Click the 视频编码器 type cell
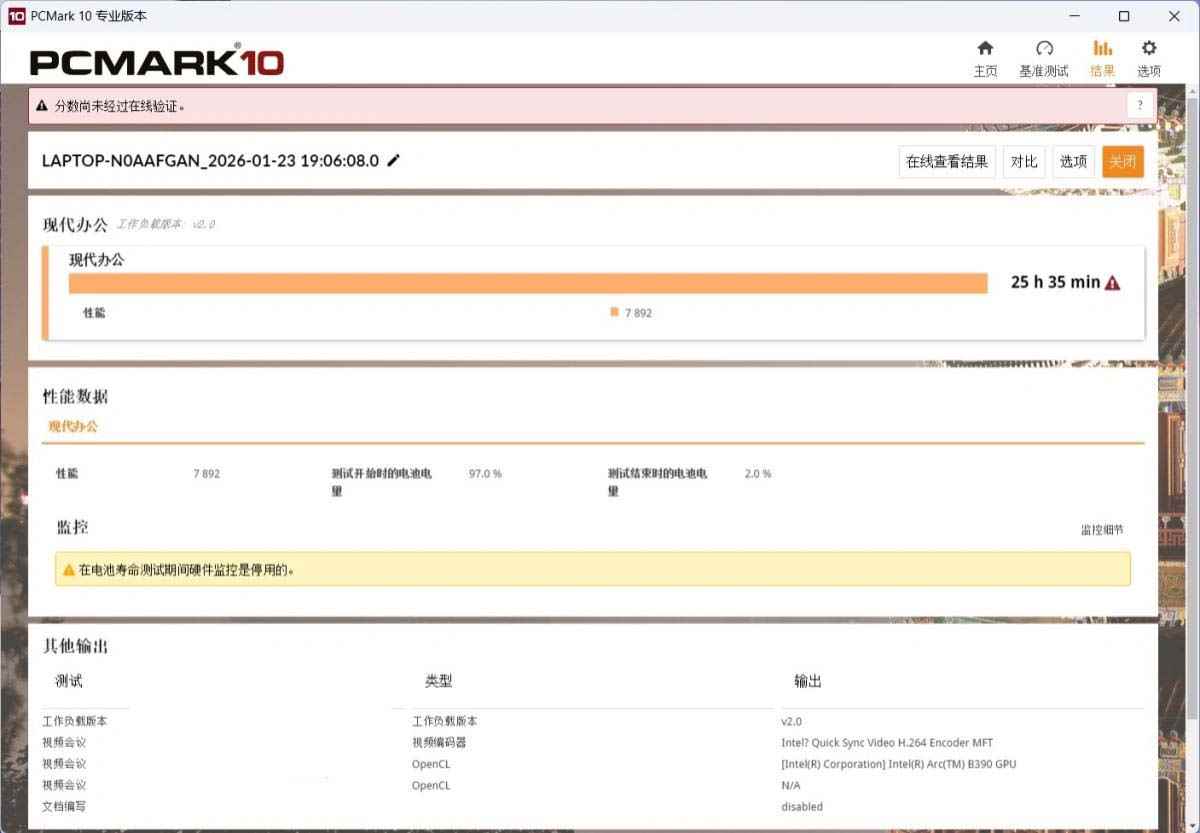Viewport: 1200px width, 833px height. [x=439, y=743]
